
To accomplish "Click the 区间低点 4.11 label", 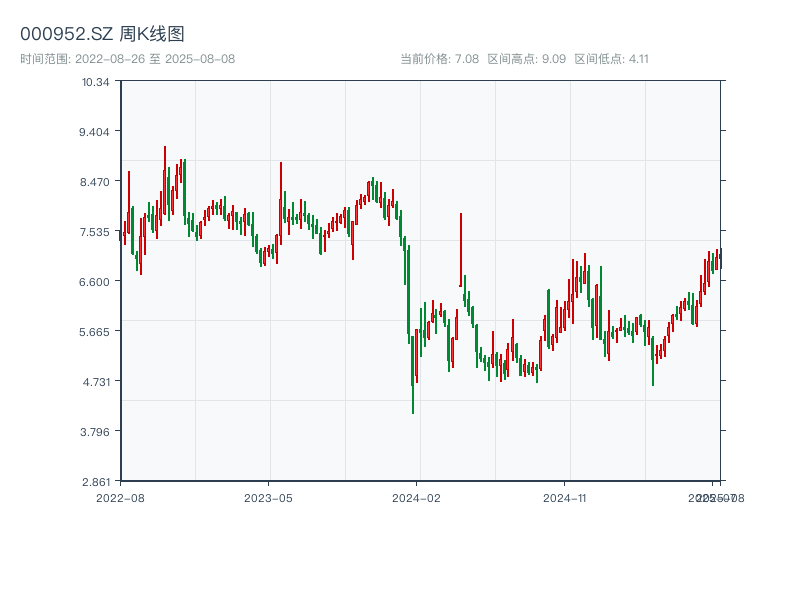I will (611, 59).
